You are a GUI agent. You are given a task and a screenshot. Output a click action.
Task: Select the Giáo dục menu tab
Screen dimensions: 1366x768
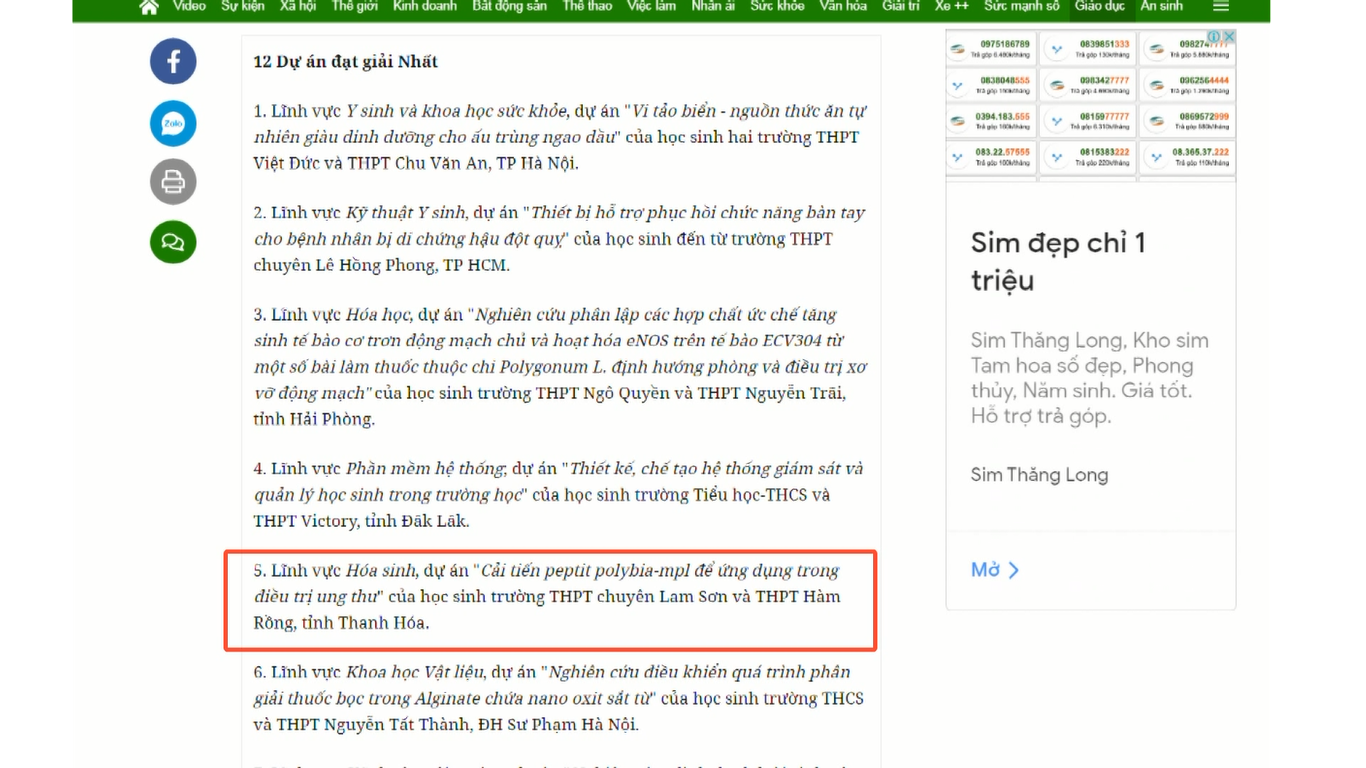1100,6
